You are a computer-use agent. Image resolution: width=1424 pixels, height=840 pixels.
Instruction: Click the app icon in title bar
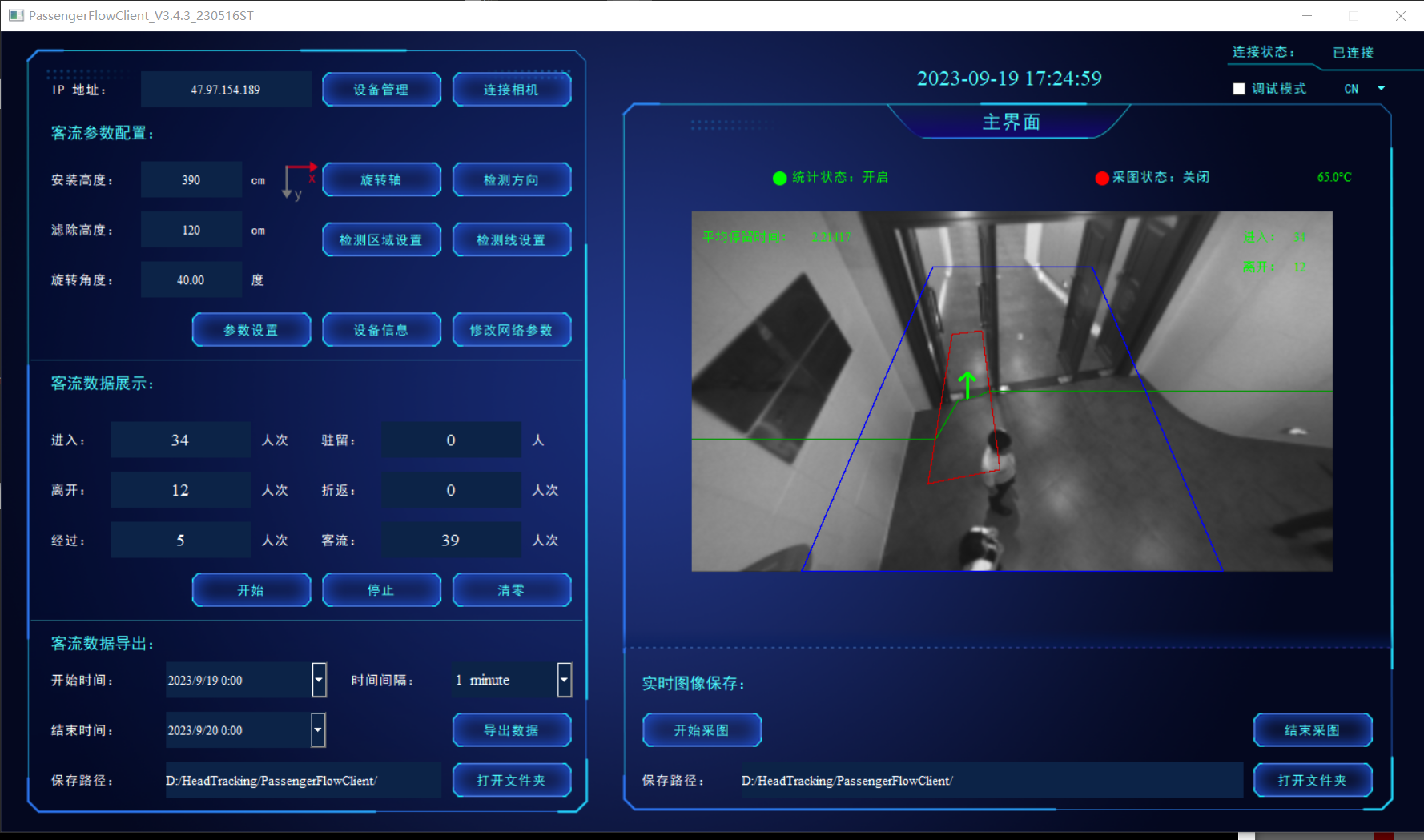(16, 15)
